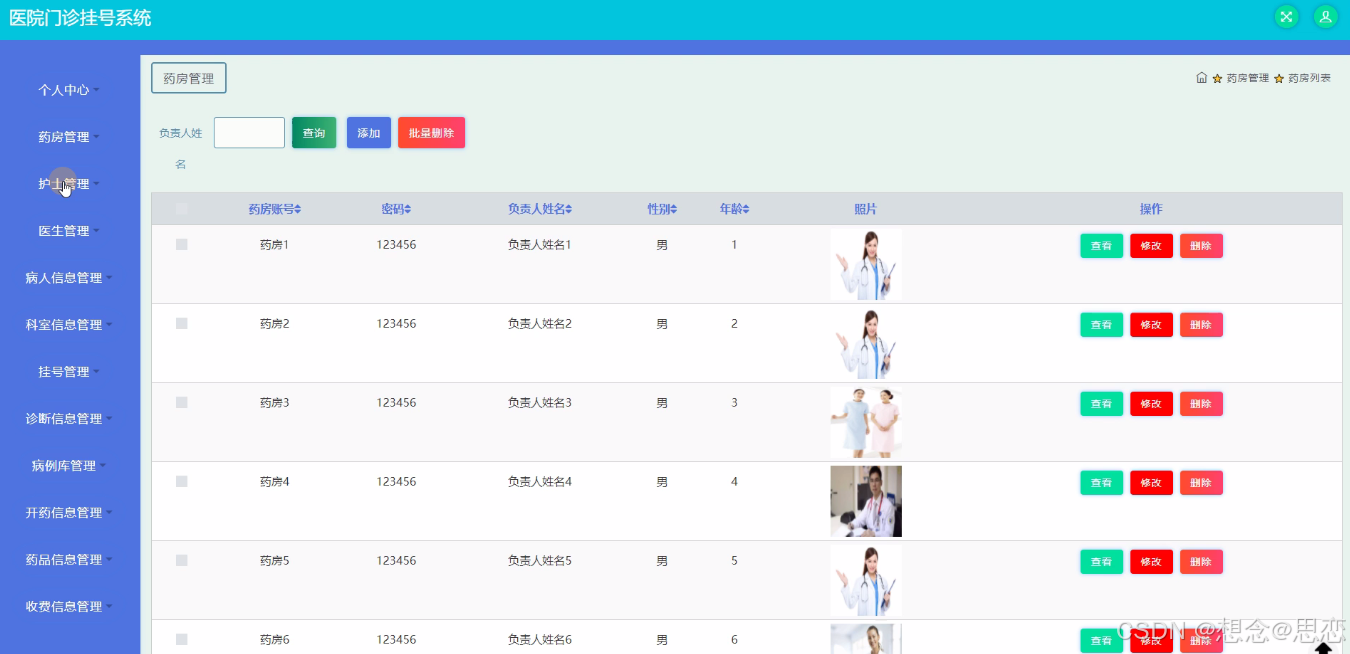The height and width of the screenshot is (654, 1350).
Task: Select the 药房管理 page tab
Action: click(x=189, y=78)
